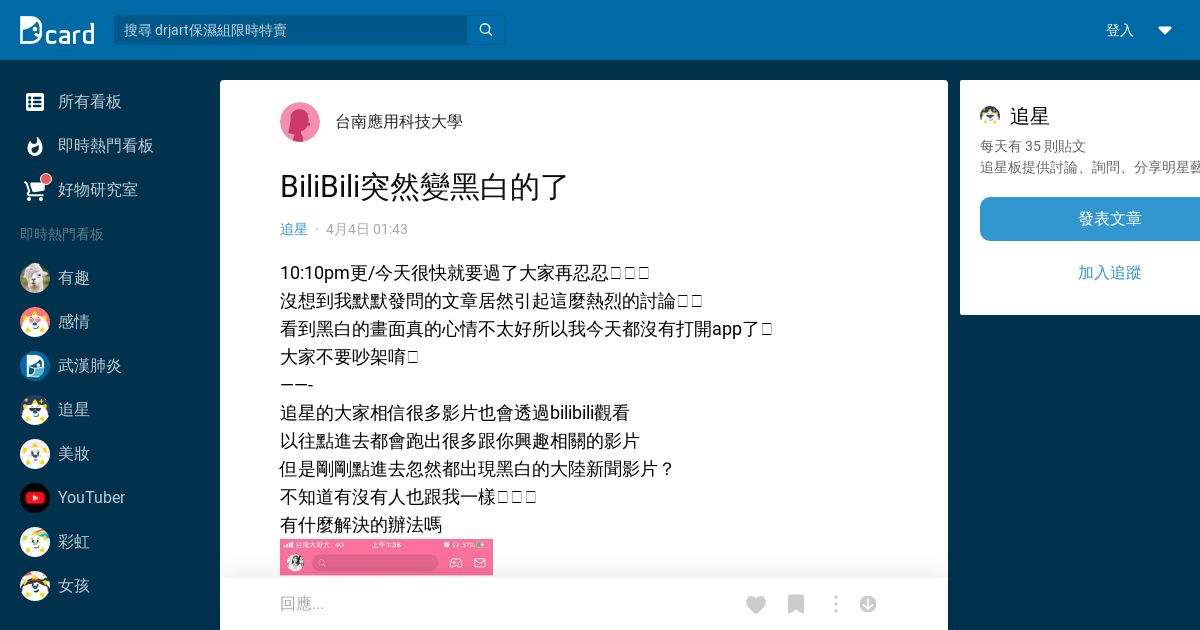1200x630 pixels.
Task: Expand the account dropdown arrow
Action: (x=1165, y=30)
